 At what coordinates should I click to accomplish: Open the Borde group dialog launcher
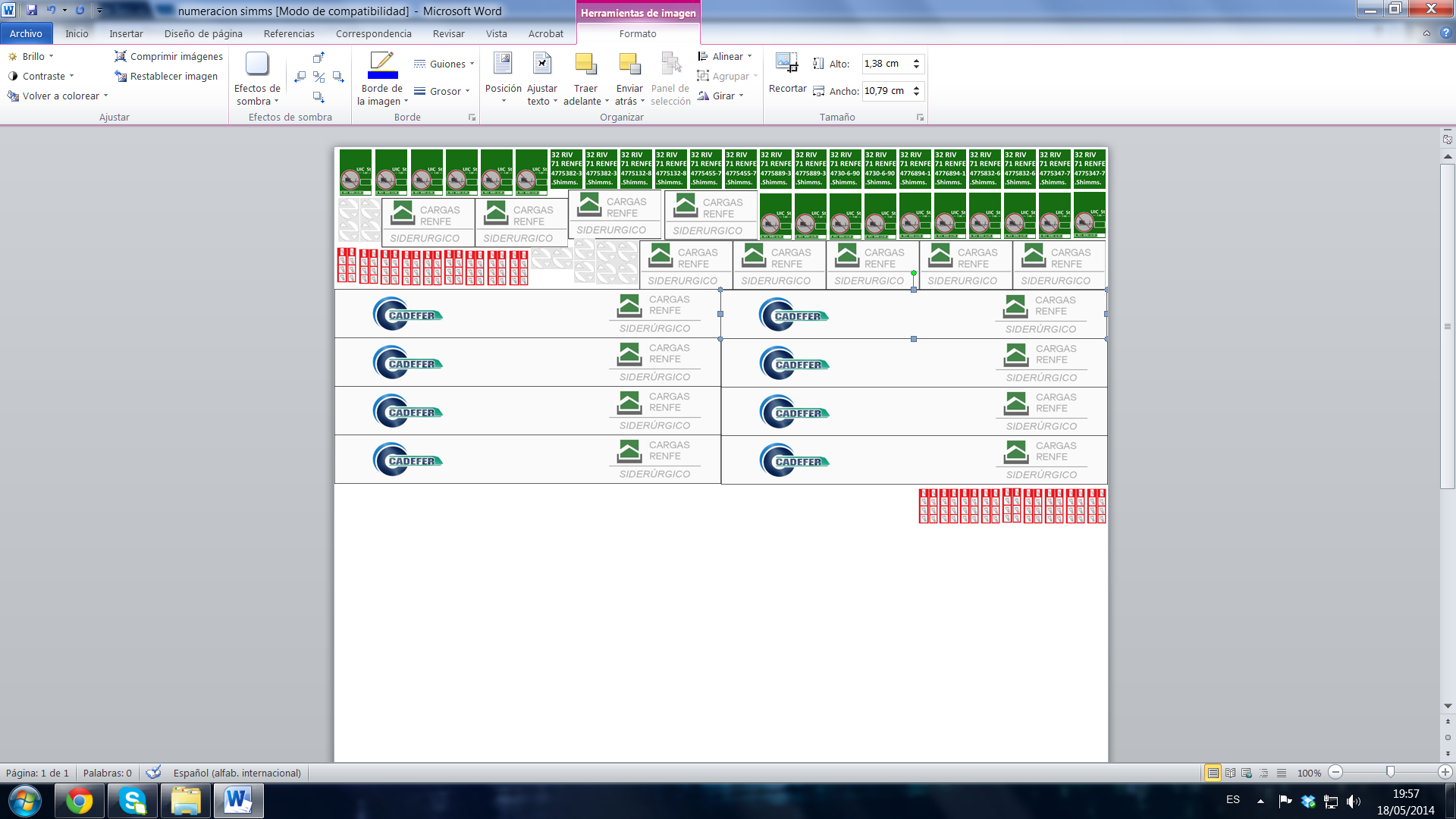(472, 118)
